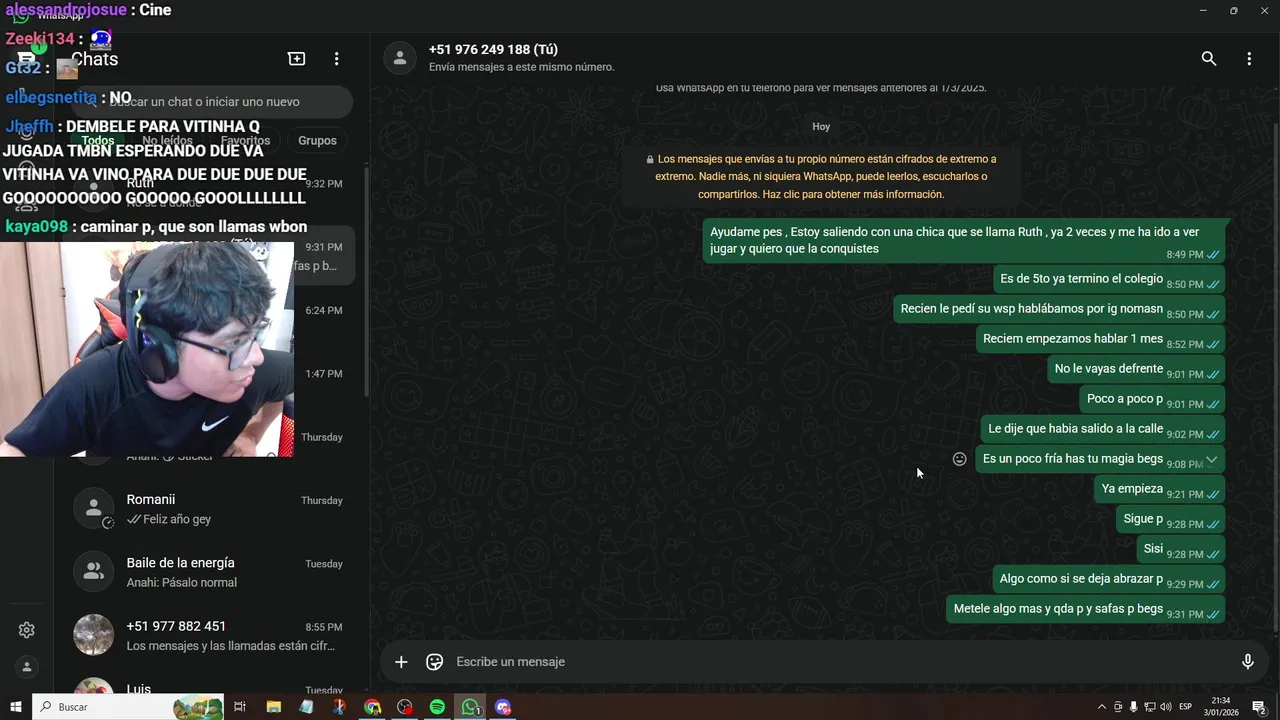Click the 'Sigue p' message
1280x720 pixels.
click(1171, 521)
